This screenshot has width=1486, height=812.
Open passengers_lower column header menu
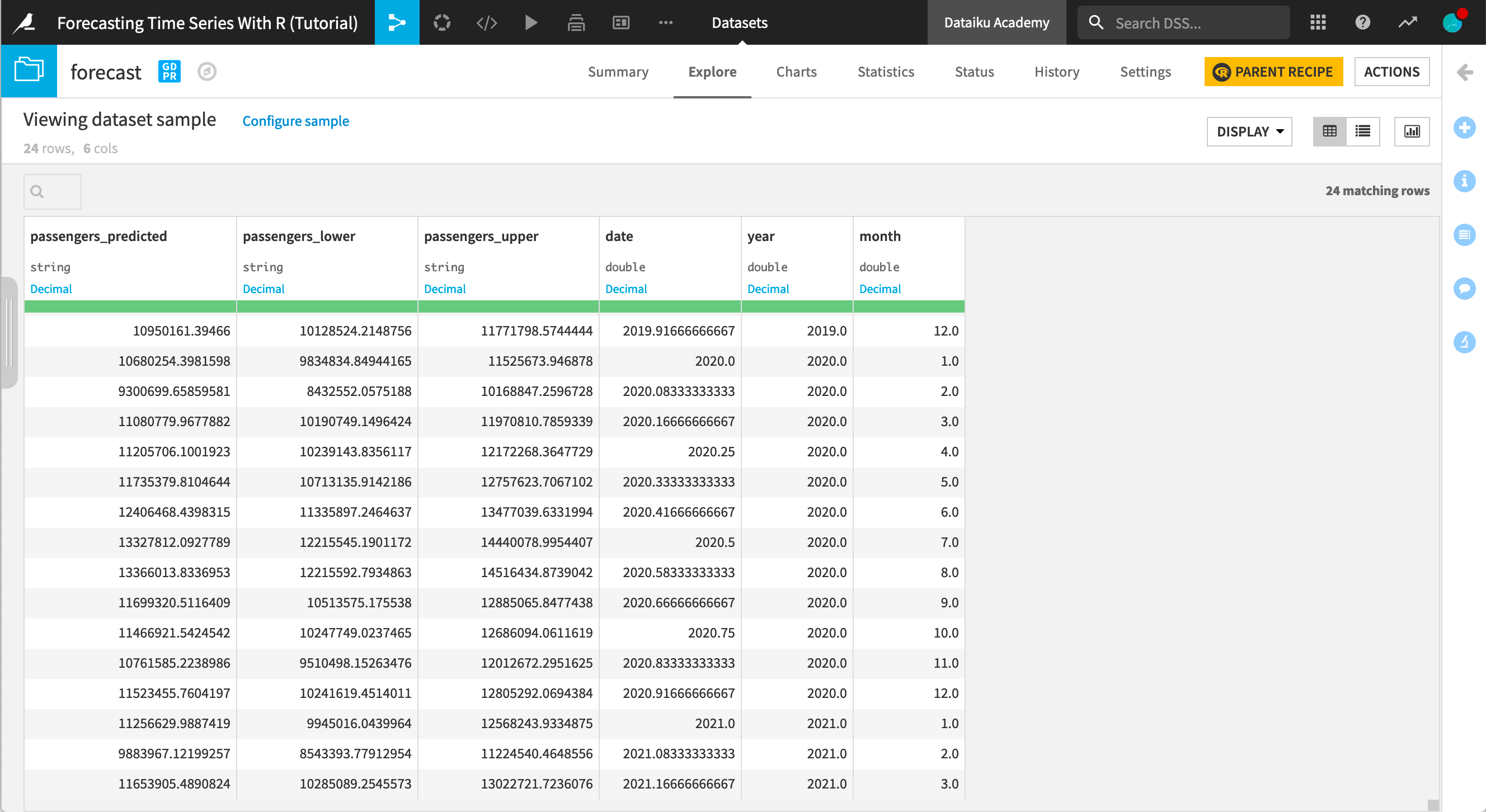click(x=299, y=236)
